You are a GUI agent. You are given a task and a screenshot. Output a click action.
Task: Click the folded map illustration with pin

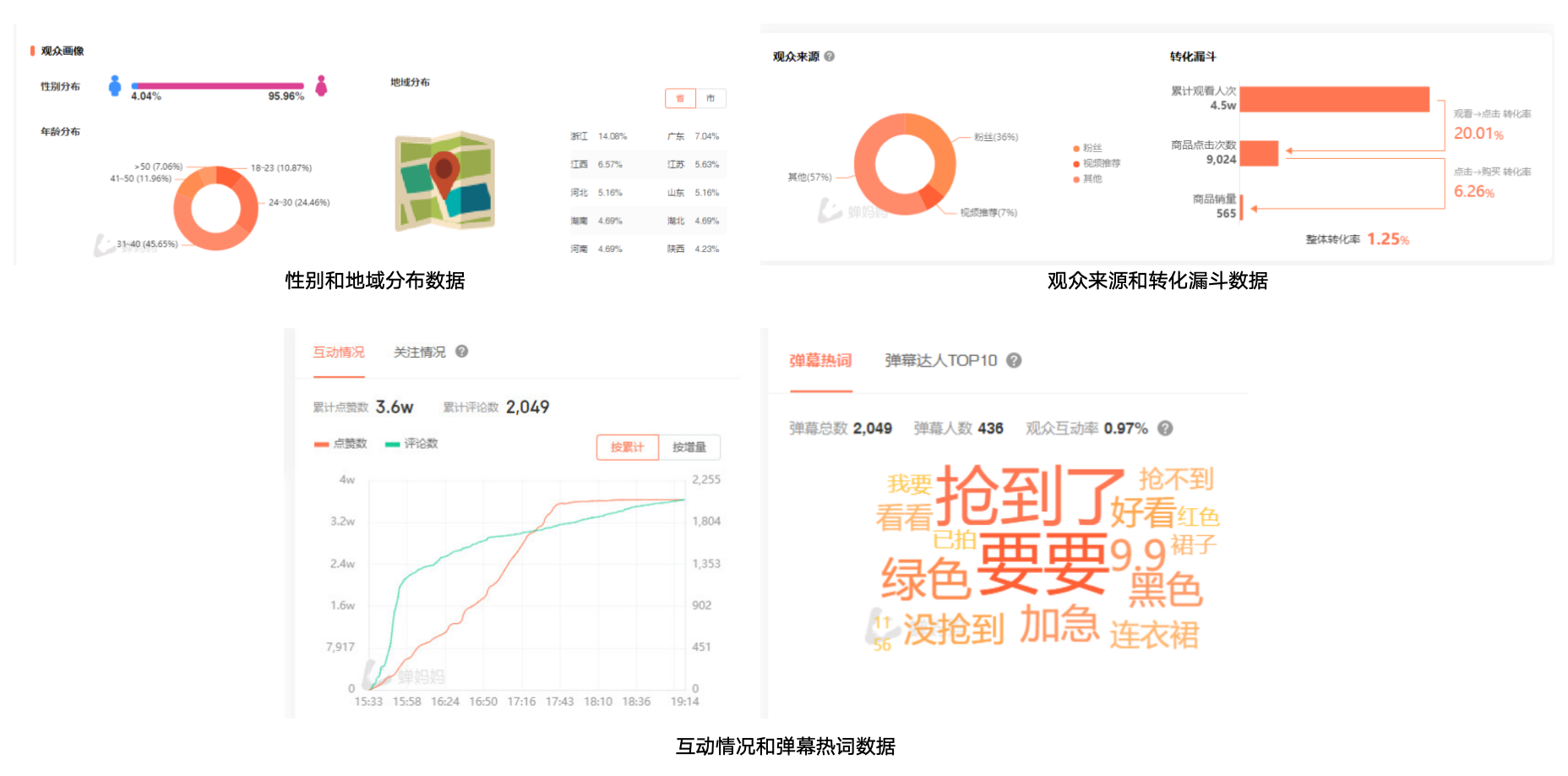click(x=444, y=181)
